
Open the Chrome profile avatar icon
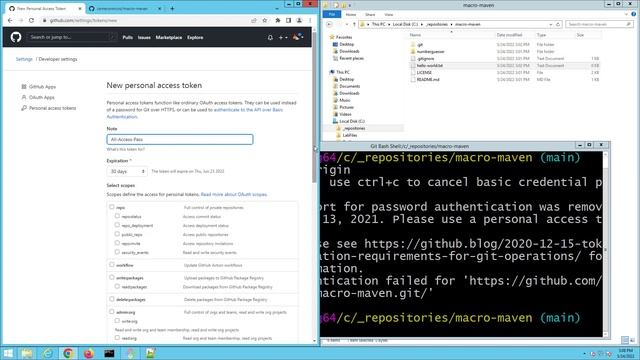[299, 20]
